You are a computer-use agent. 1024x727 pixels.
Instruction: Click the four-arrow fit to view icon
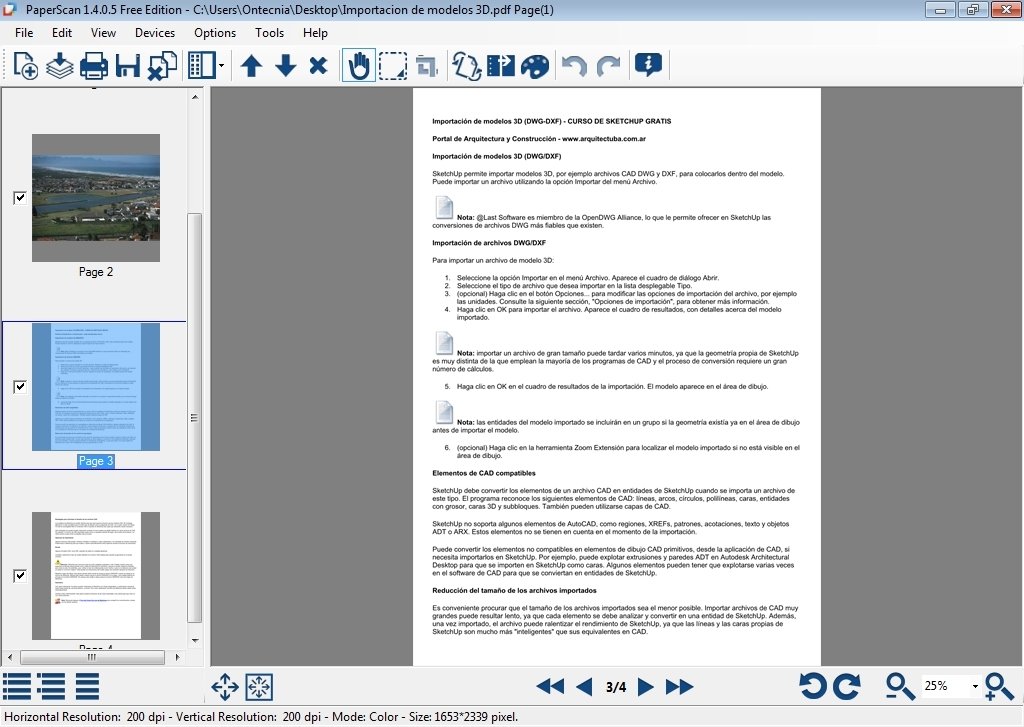pyautogui.click(x=225, y=687)
